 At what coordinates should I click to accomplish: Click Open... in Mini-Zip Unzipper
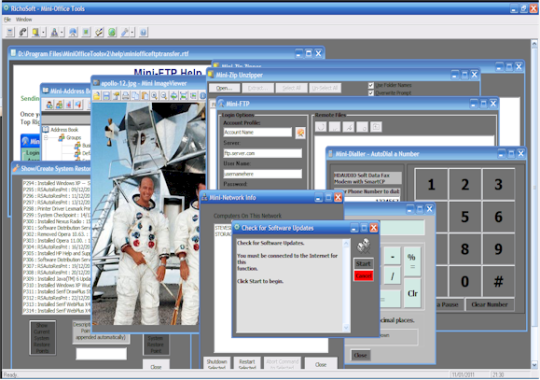coord(224,88)
